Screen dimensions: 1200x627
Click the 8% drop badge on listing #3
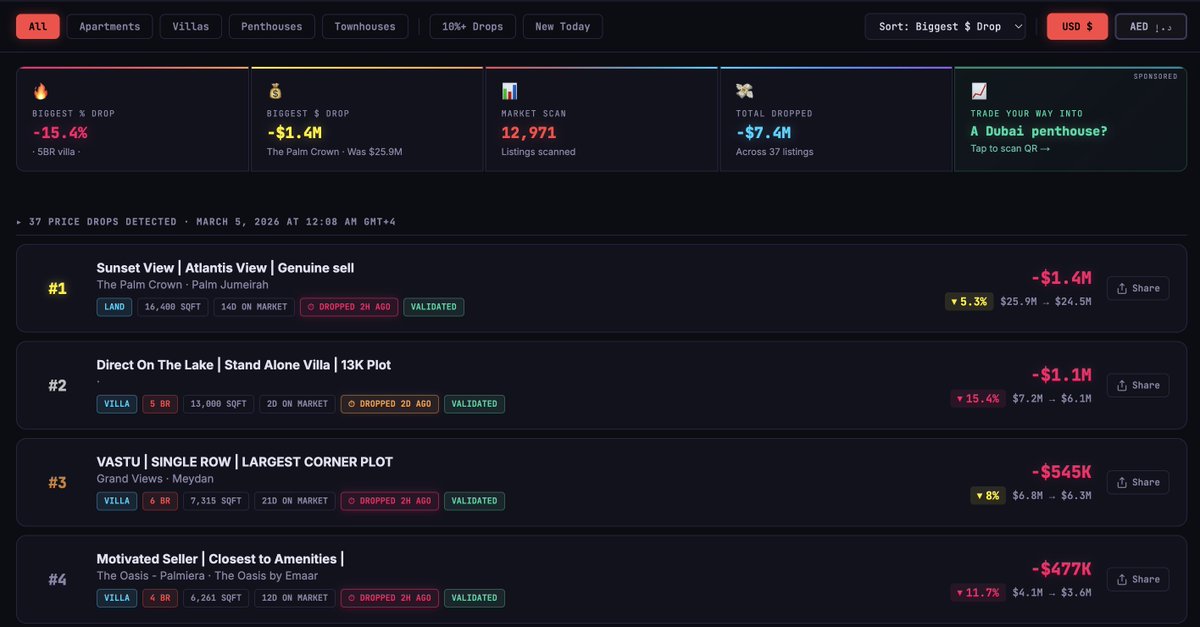pos(988,495)
